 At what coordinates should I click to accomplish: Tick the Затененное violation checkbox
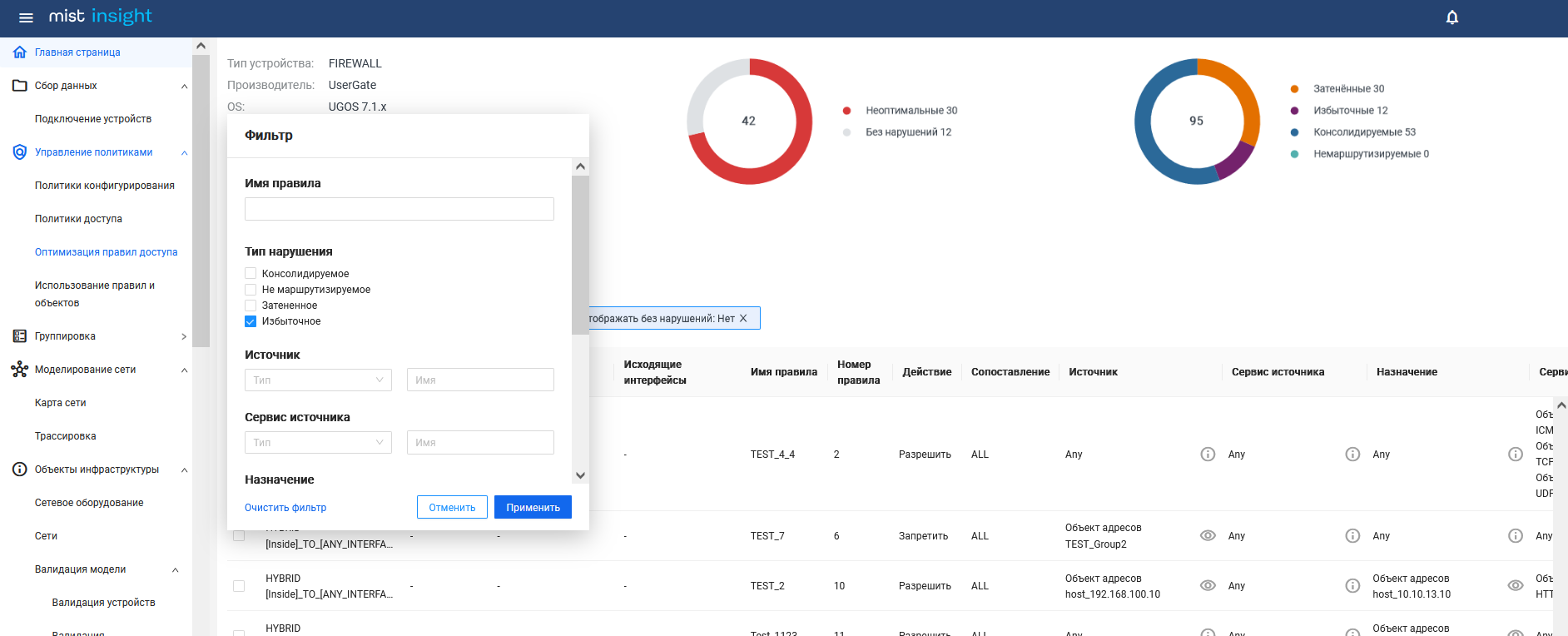pos(251,306)
